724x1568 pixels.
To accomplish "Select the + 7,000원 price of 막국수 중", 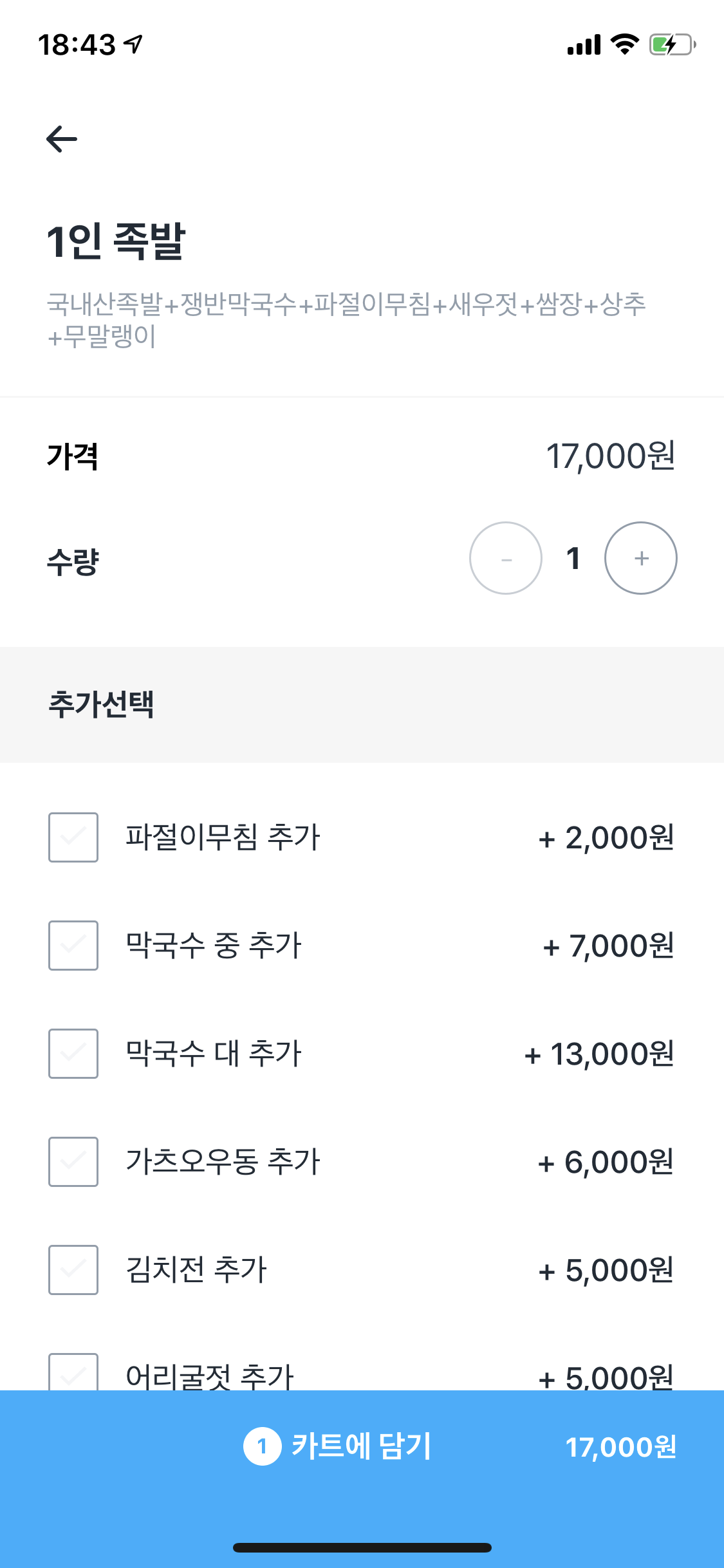I will click(608, 946).
